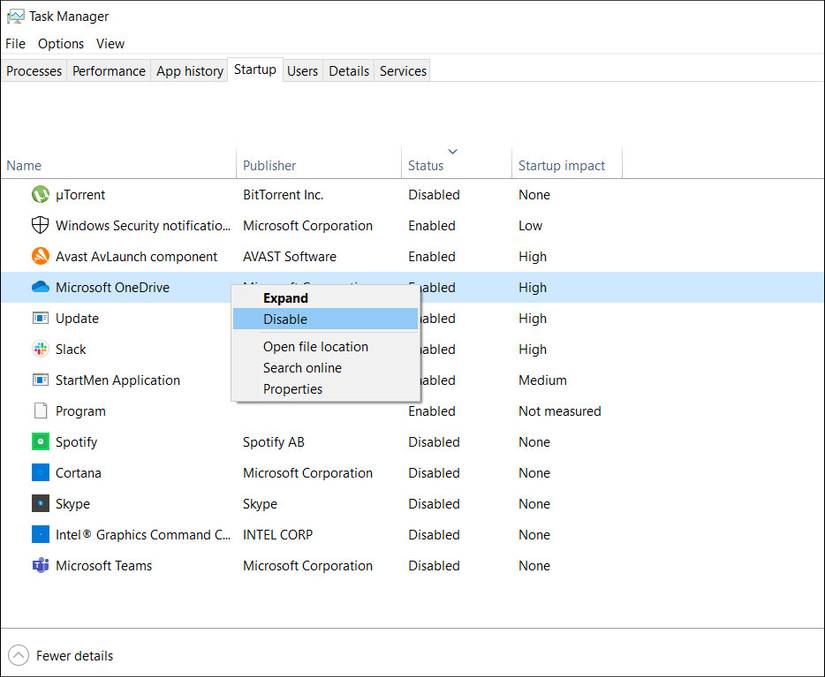Choose Open file location in context menu

(326, 347)
